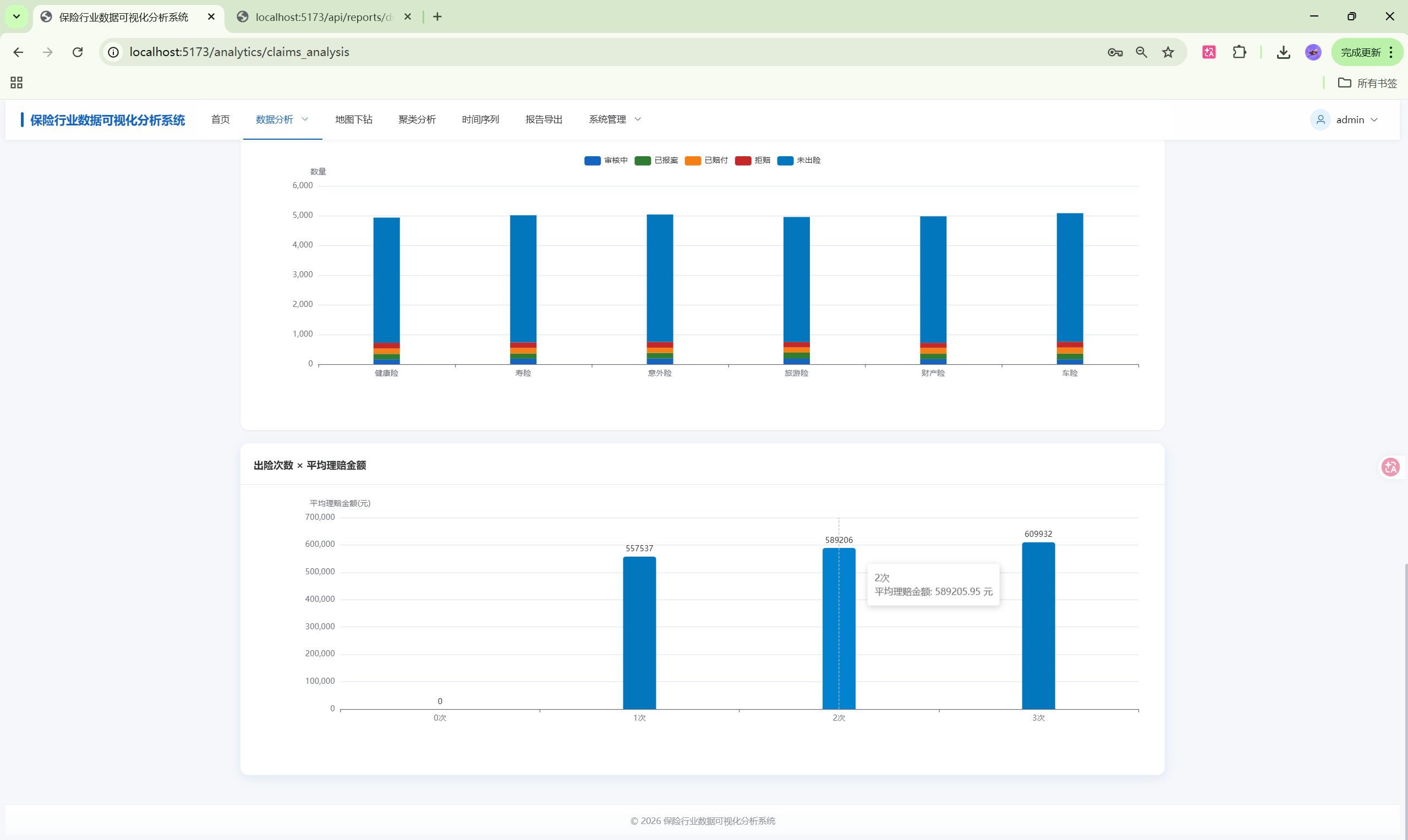Click the 完成更新 button

1361,52
